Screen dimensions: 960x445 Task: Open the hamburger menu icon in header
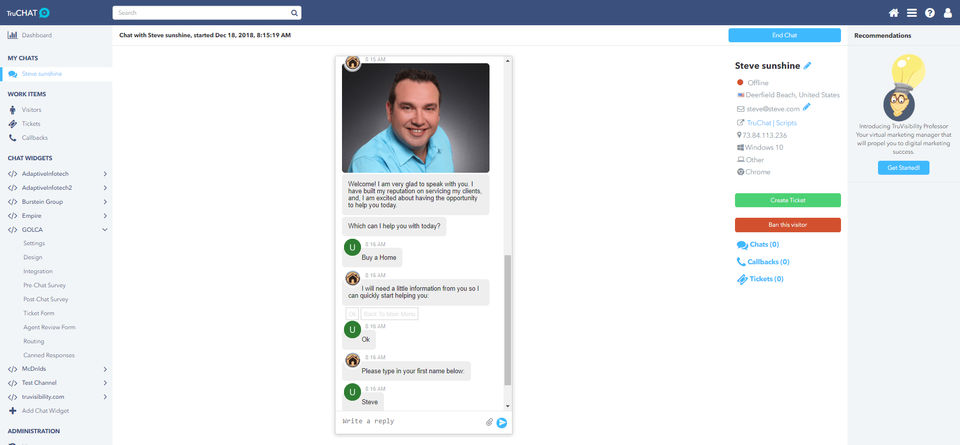tap(912, 12)
